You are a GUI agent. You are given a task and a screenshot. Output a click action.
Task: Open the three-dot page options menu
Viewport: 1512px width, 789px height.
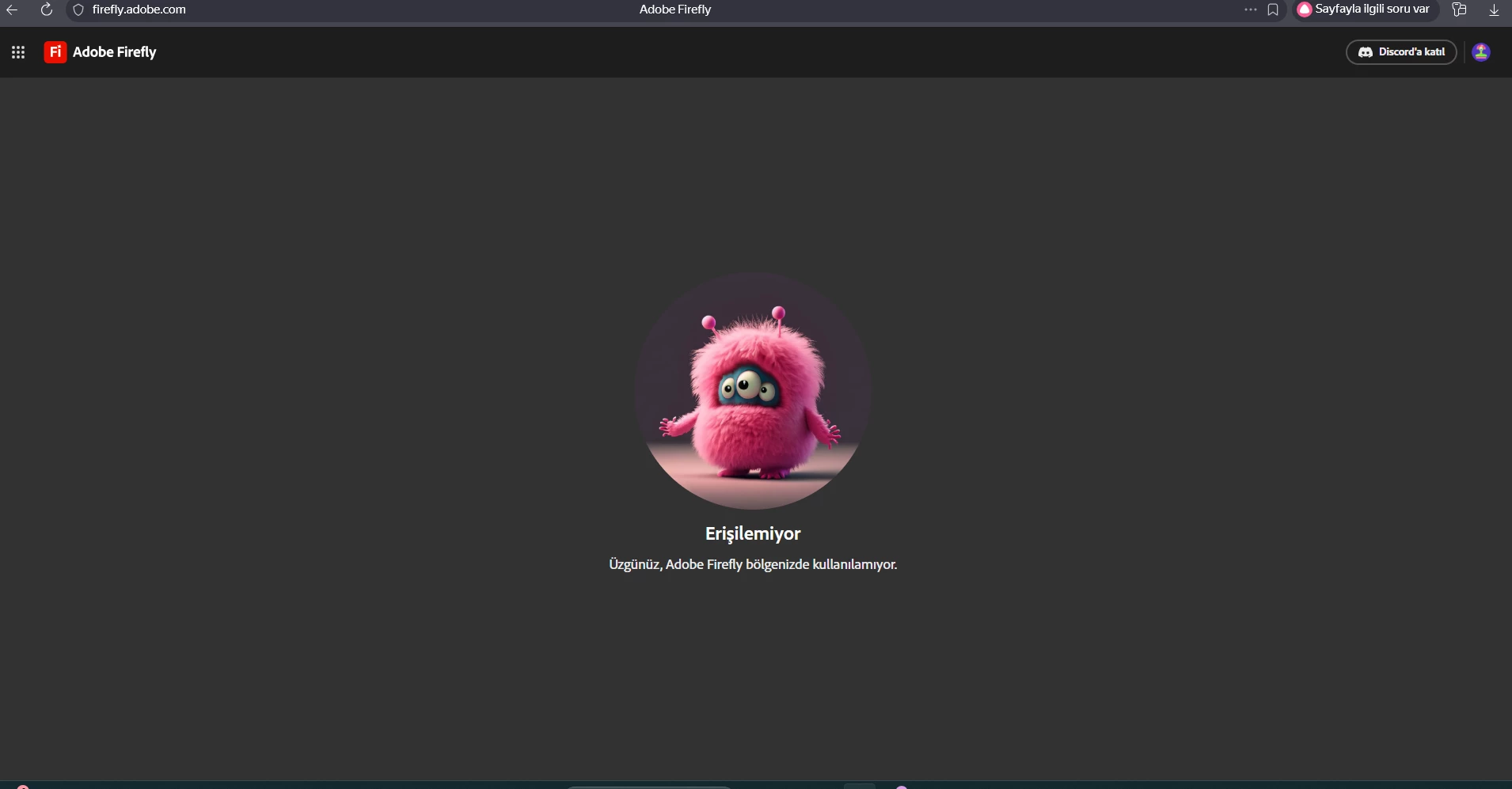pyautogui.click(x=1251, y=9)
